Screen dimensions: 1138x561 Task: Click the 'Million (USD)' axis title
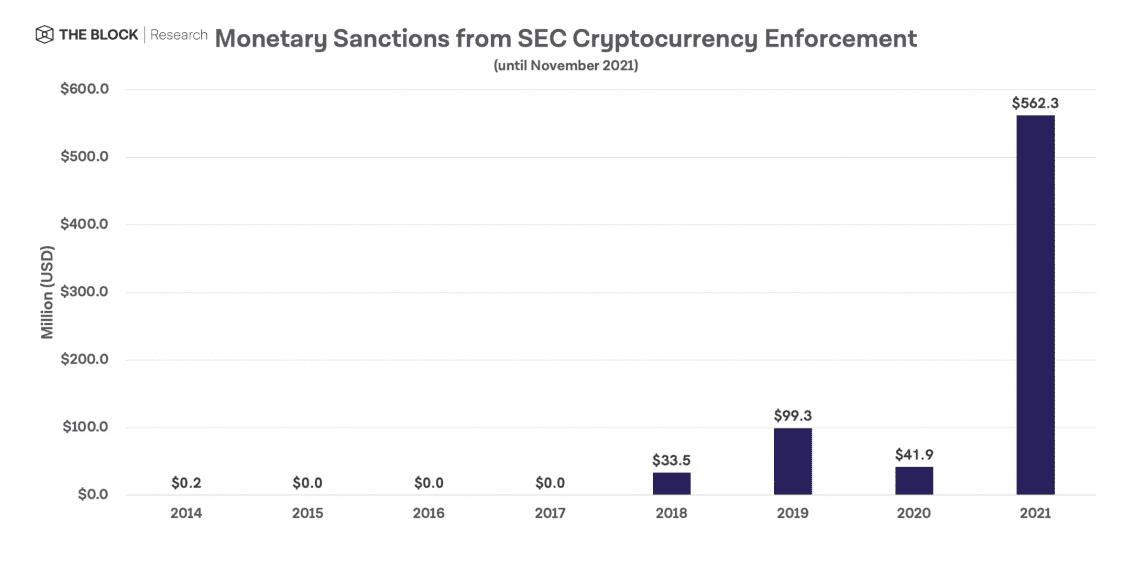coord(47,291)
